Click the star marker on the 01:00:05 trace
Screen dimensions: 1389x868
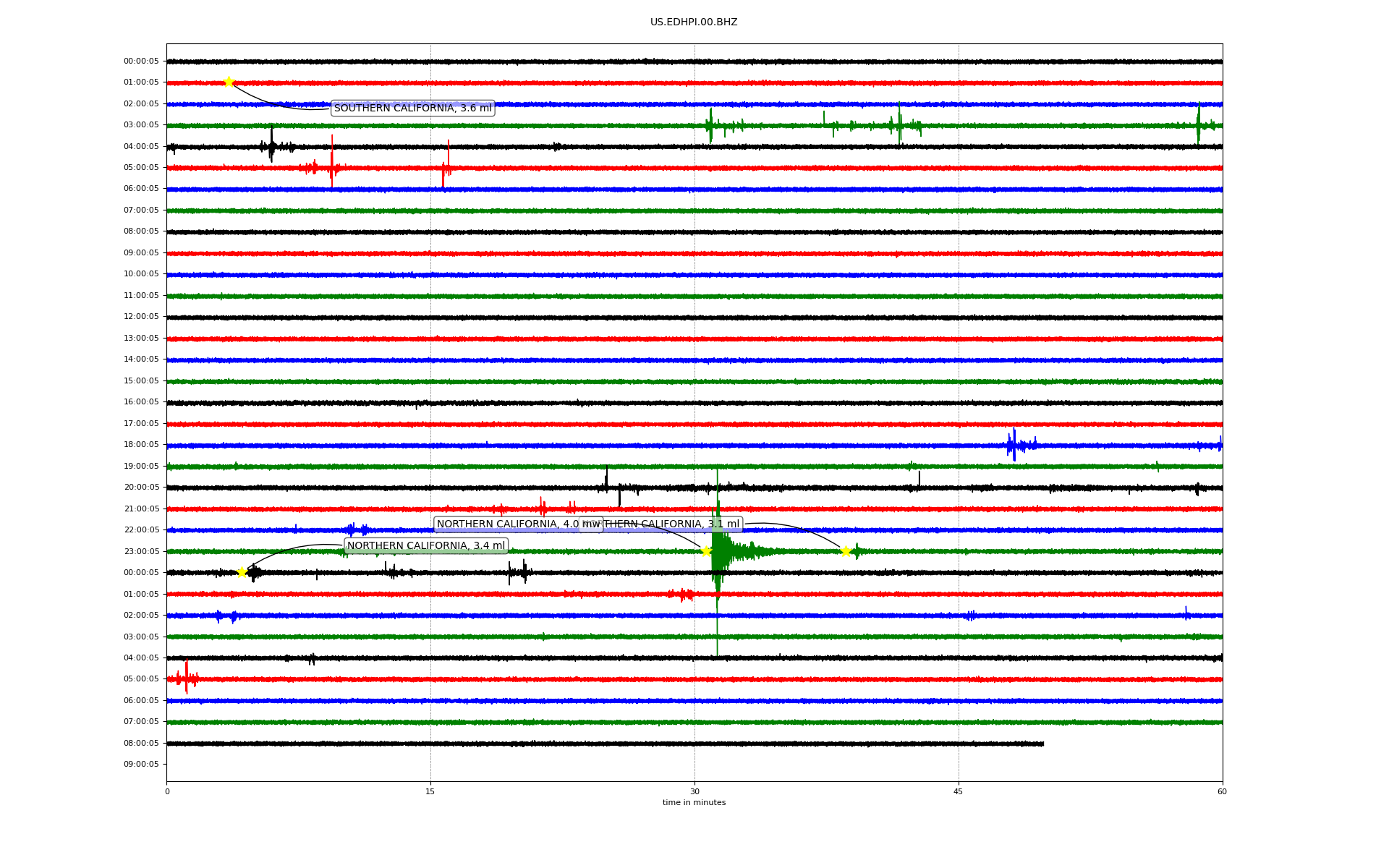[x=229, y=82]
